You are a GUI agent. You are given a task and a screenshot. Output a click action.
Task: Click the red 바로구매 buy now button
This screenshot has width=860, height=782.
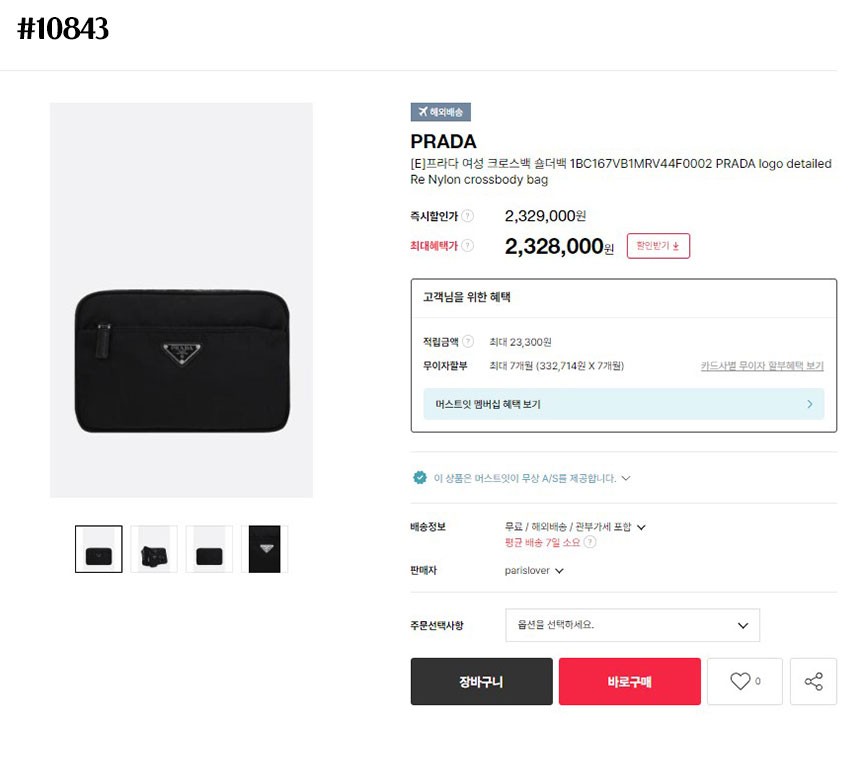629,682
